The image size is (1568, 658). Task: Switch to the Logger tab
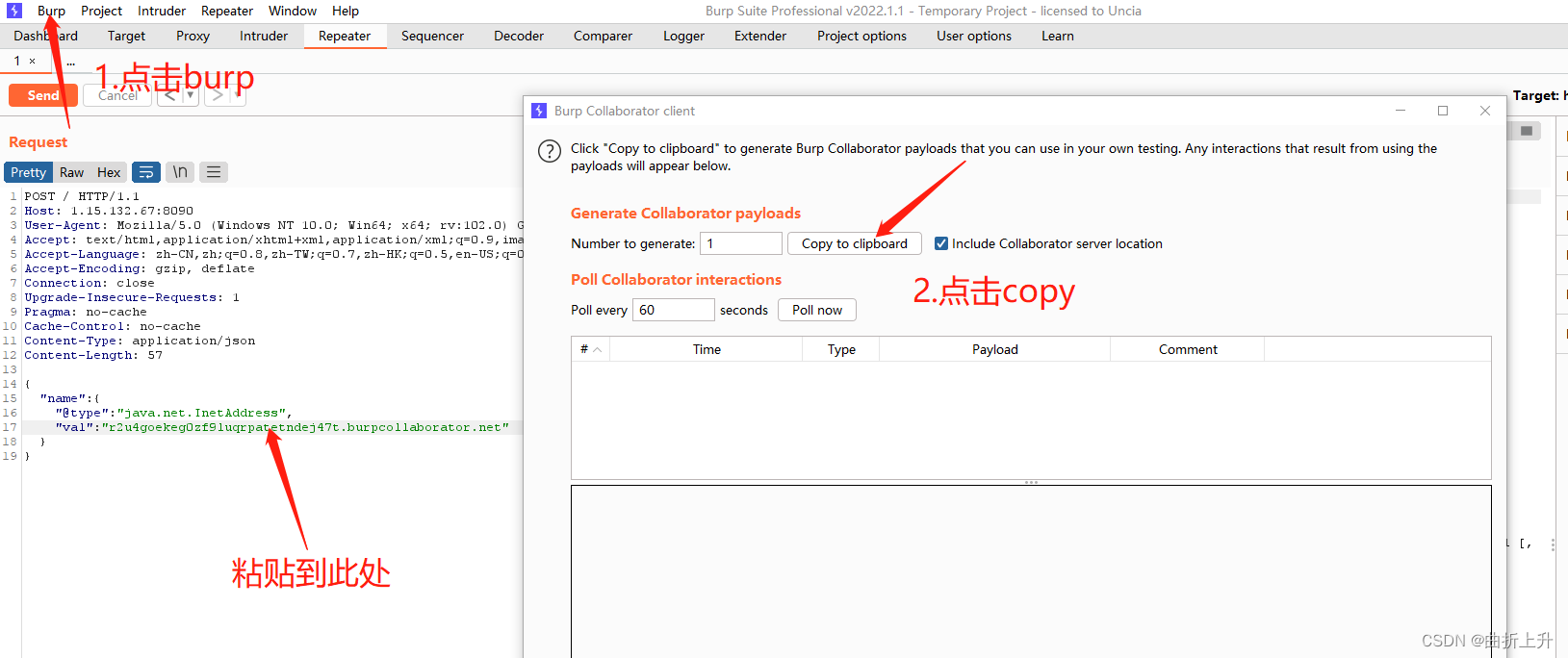[x=683, y=36]
